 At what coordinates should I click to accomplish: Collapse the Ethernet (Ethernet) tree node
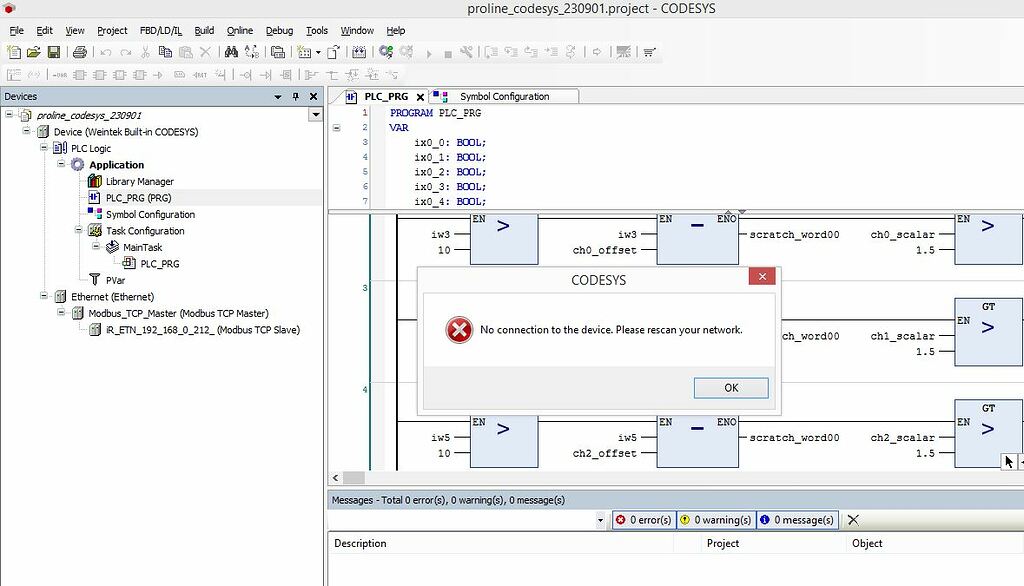tap(45, 297)
